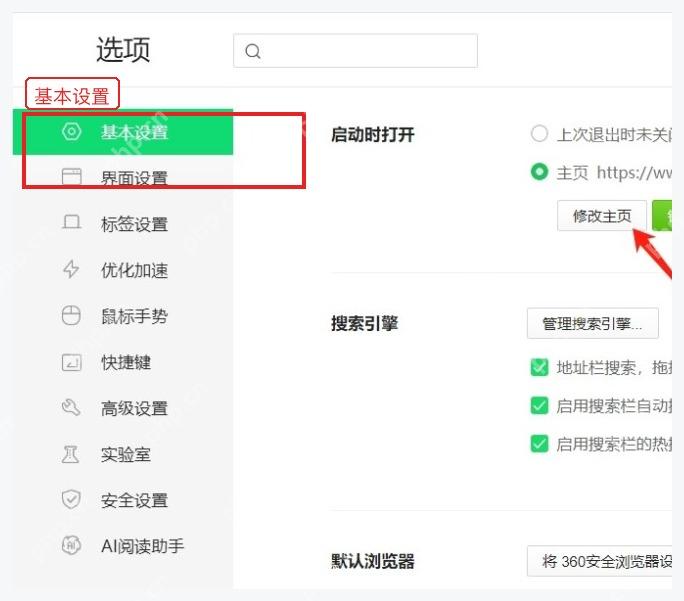Go to 优化加速 settings
The width and height of the screenshot is (684, 601).
point(123,270)
